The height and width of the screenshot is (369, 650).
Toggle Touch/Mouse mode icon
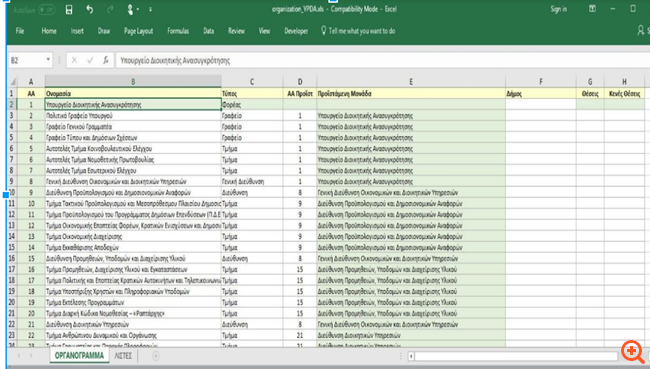pyautogui.click(x=130, y=9)
